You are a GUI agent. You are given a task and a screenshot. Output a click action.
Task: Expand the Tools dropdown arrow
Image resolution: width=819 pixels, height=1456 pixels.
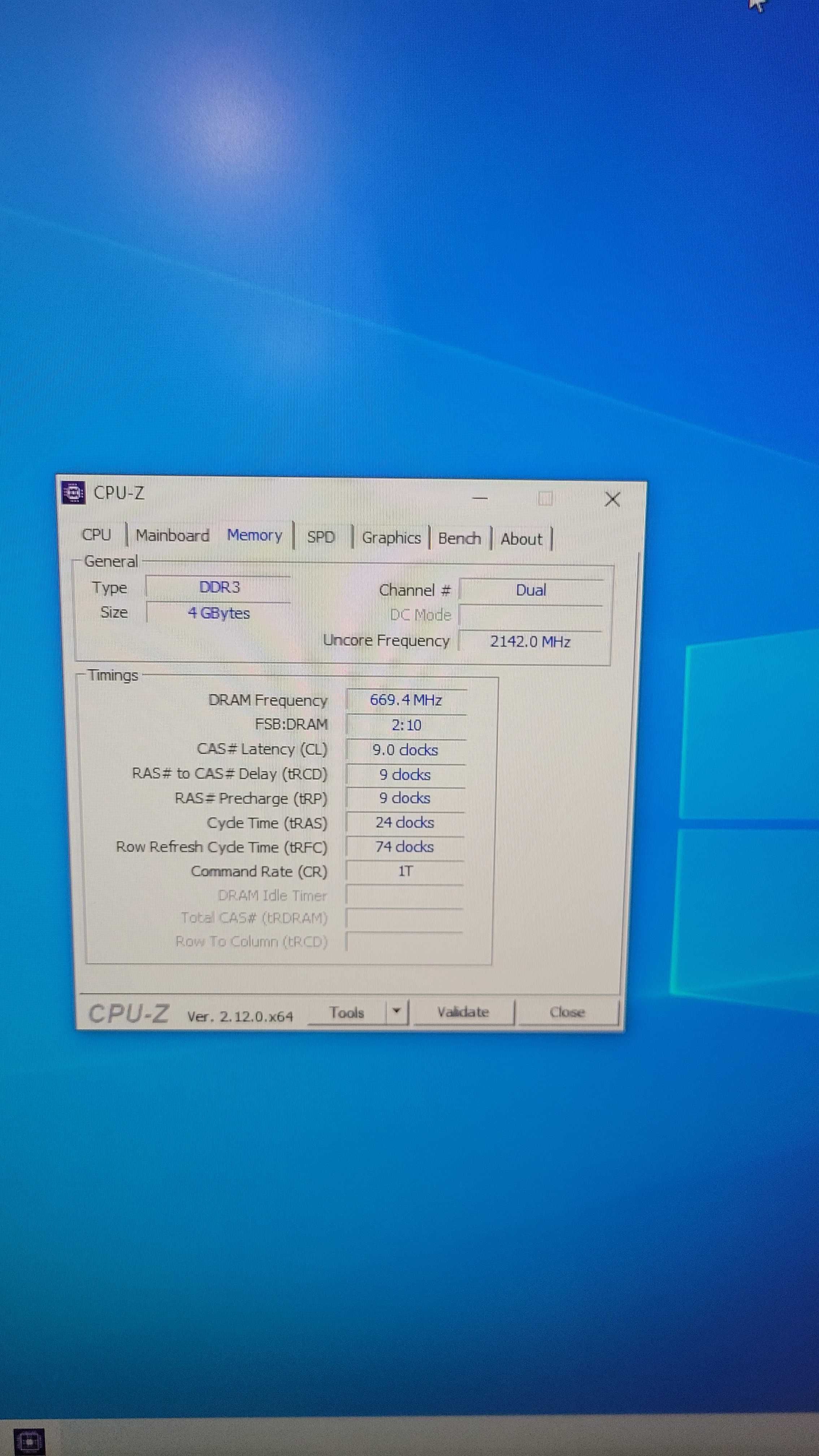tap(397, 1012)
